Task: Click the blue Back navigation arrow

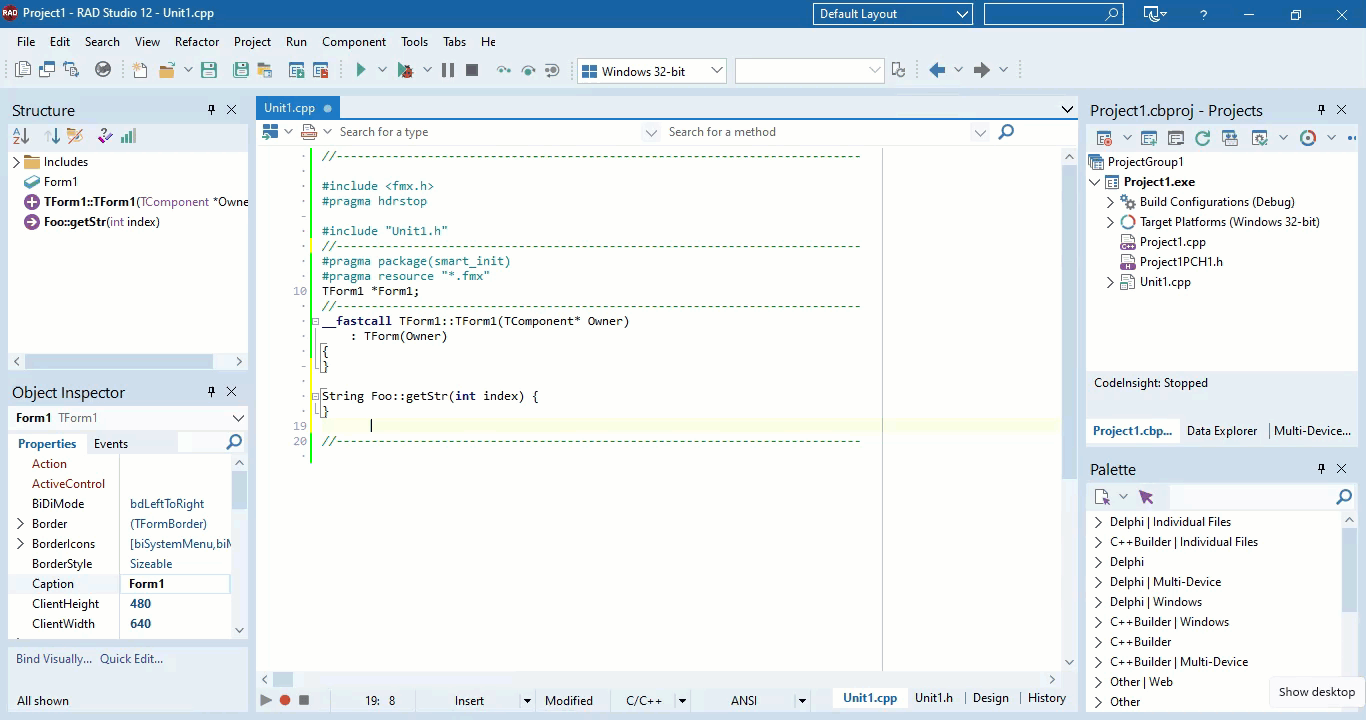Action: pos(937,70)
